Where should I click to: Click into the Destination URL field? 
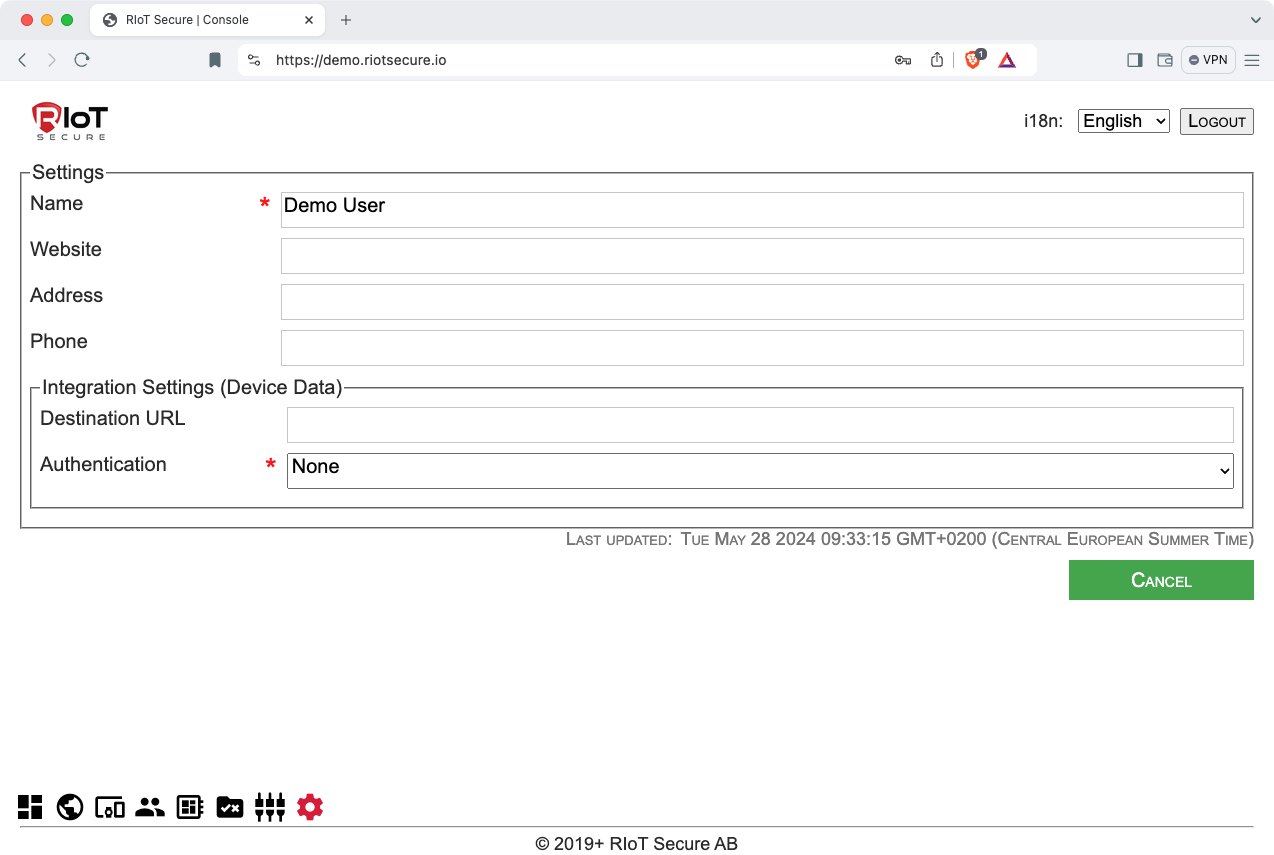(x=760, y=425)
